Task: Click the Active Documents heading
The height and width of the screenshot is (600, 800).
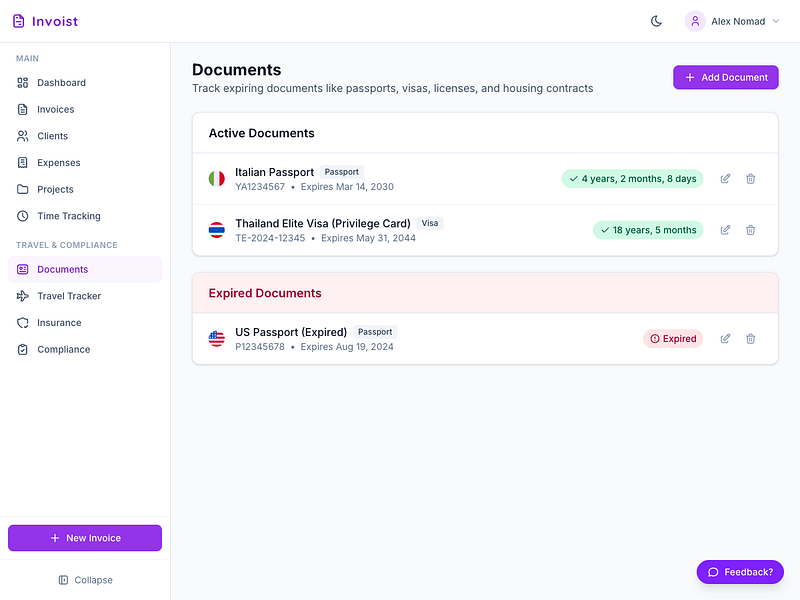Action: (x=262, y=133)
